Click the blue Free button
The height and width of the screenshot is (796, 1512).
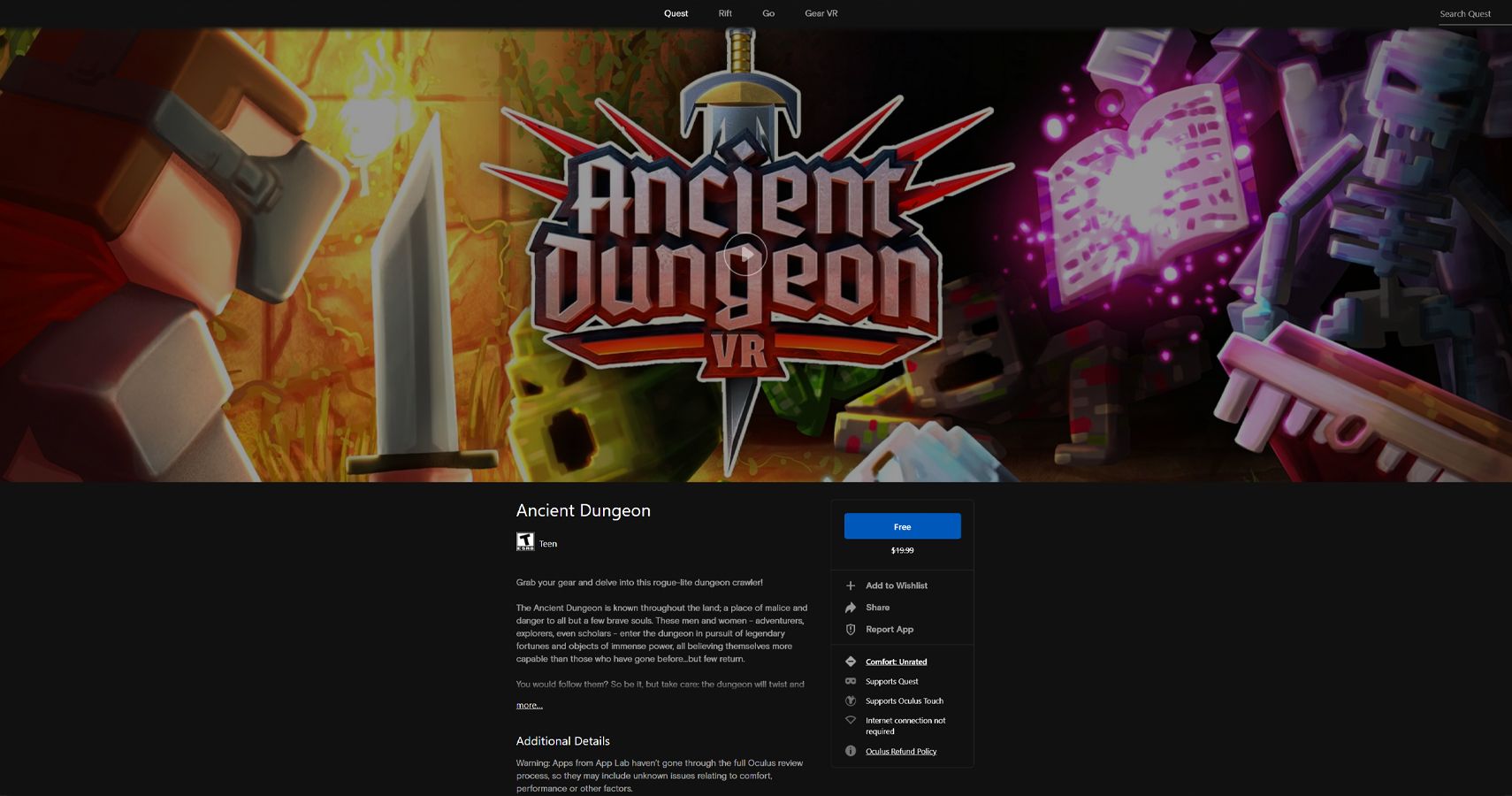(902, 526)
